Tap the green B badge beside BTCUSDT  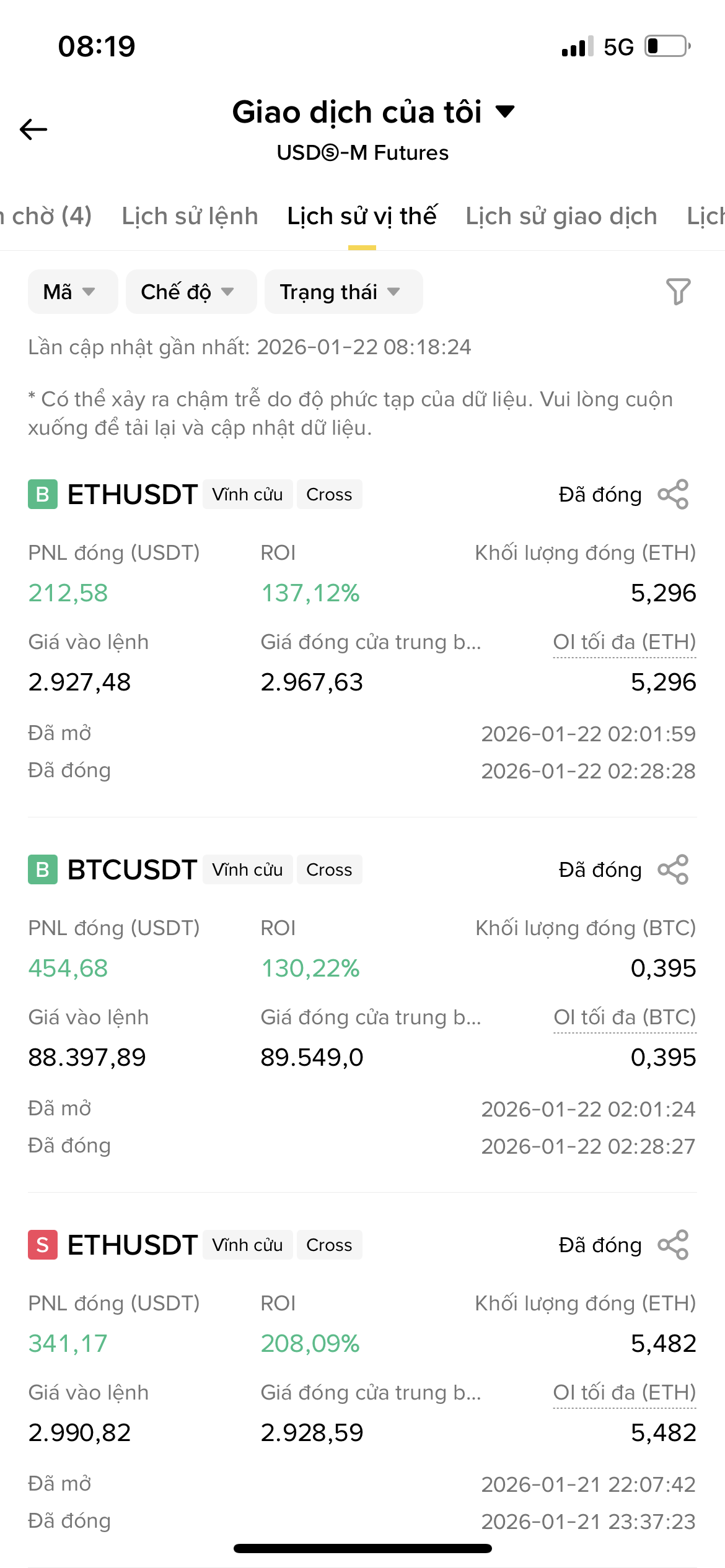(x=43, y=869)
